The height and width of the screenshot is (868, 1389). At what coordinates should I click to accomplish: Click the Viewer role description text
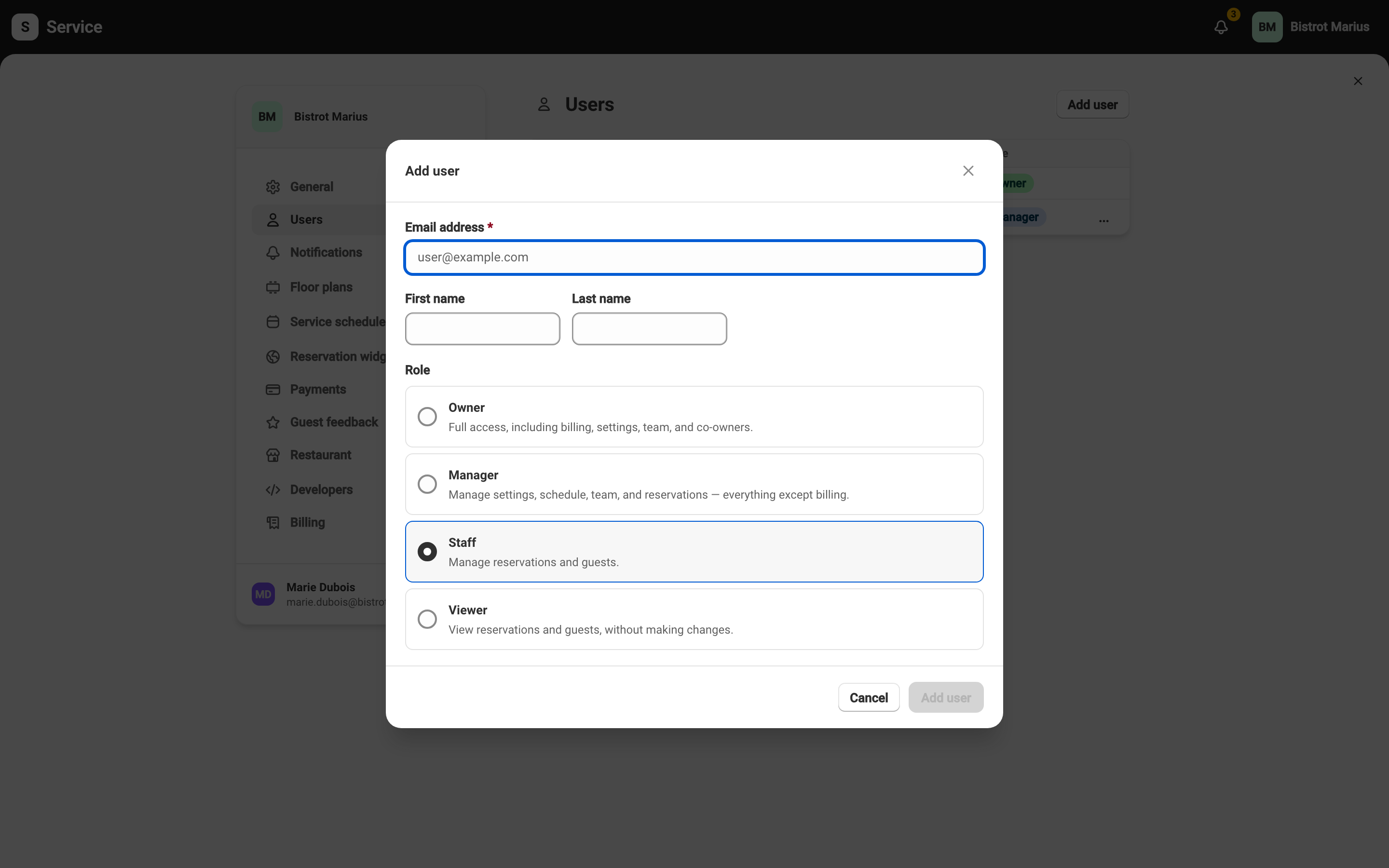(x=591, y=630)
